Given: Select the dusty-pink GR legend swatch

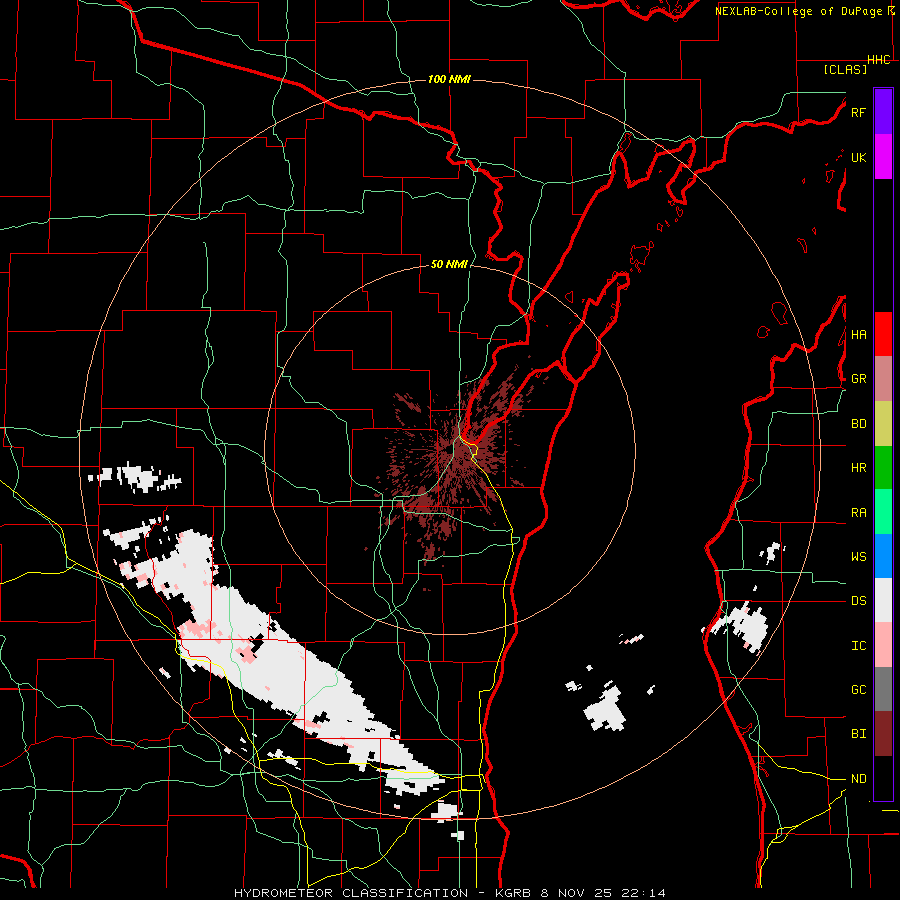Looking at the screenshot, I should [x=883, y=379].
